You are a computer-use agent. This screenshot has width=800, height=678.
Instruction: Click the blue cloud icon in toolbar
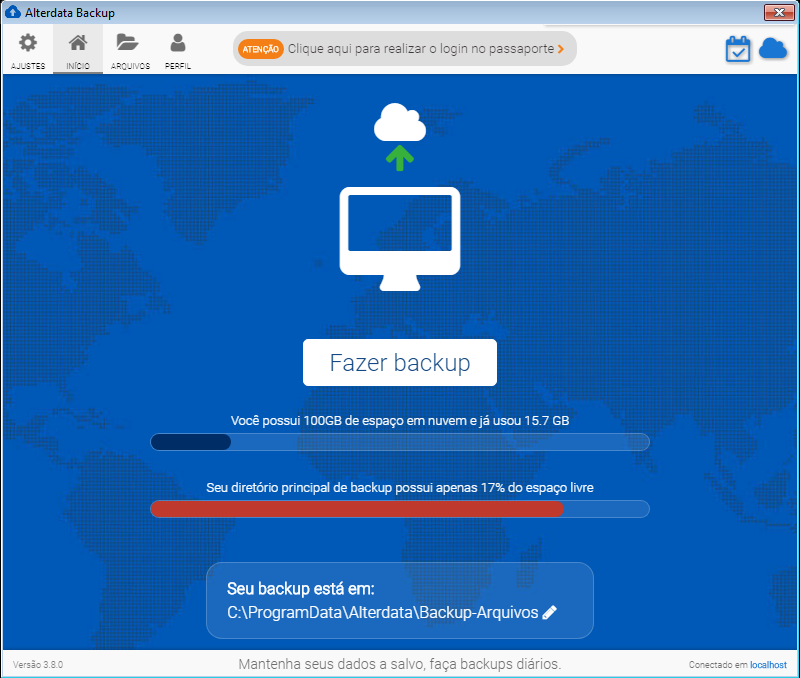pos(773,48)
